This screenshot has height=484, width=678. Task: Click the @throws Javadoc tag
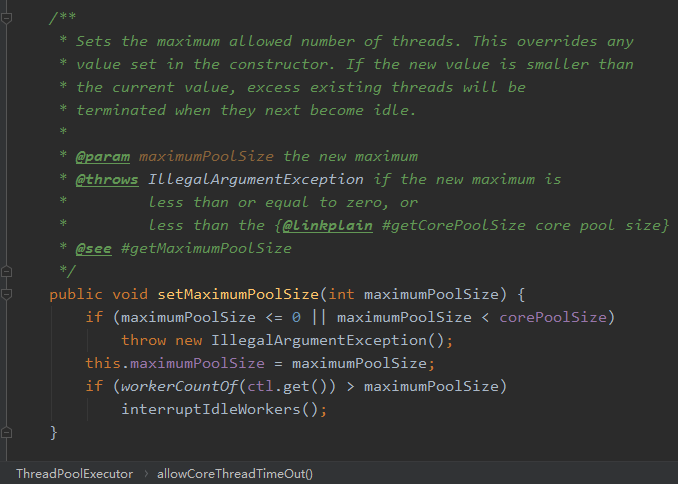(107, 179)
